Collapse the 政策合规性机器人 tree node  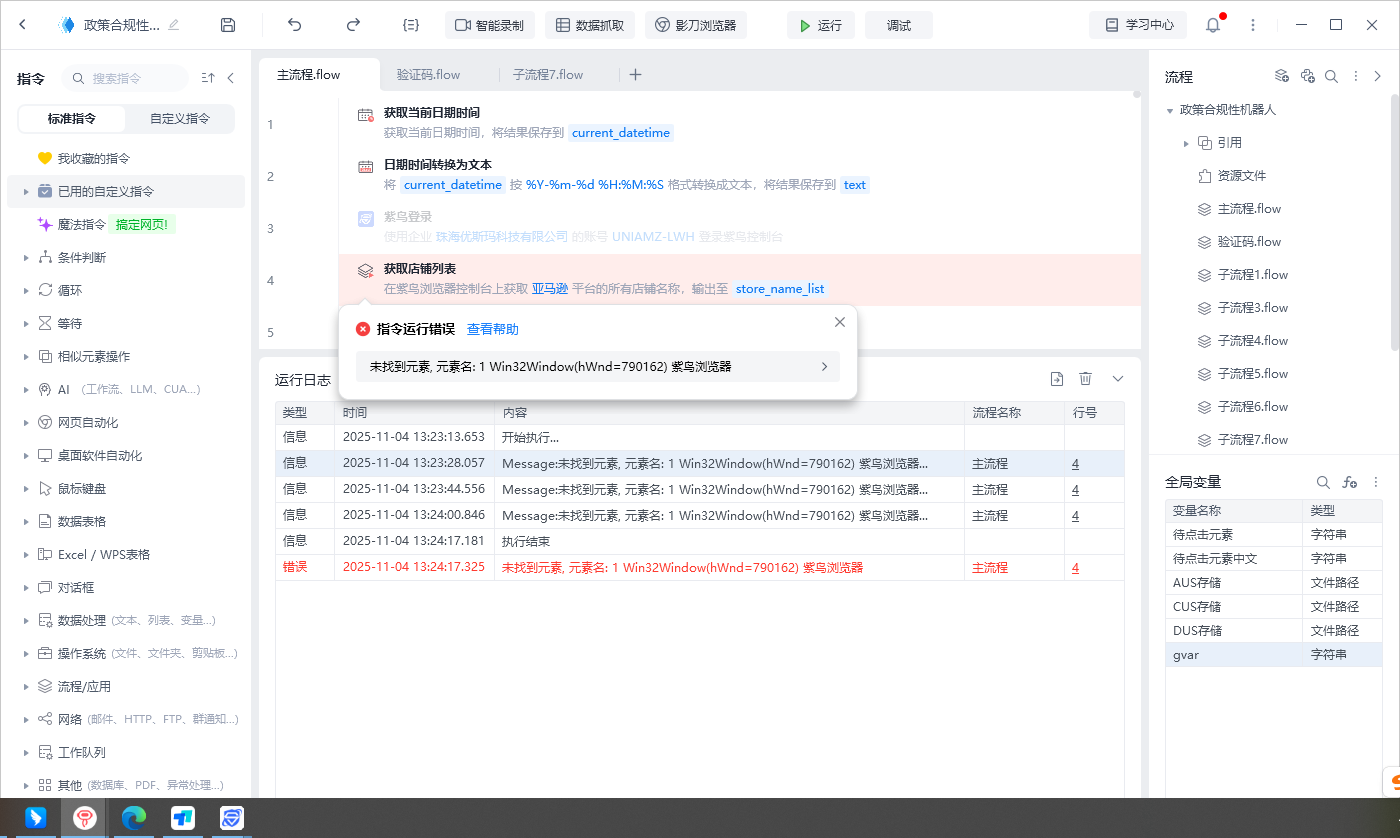tap(1170, 110)
